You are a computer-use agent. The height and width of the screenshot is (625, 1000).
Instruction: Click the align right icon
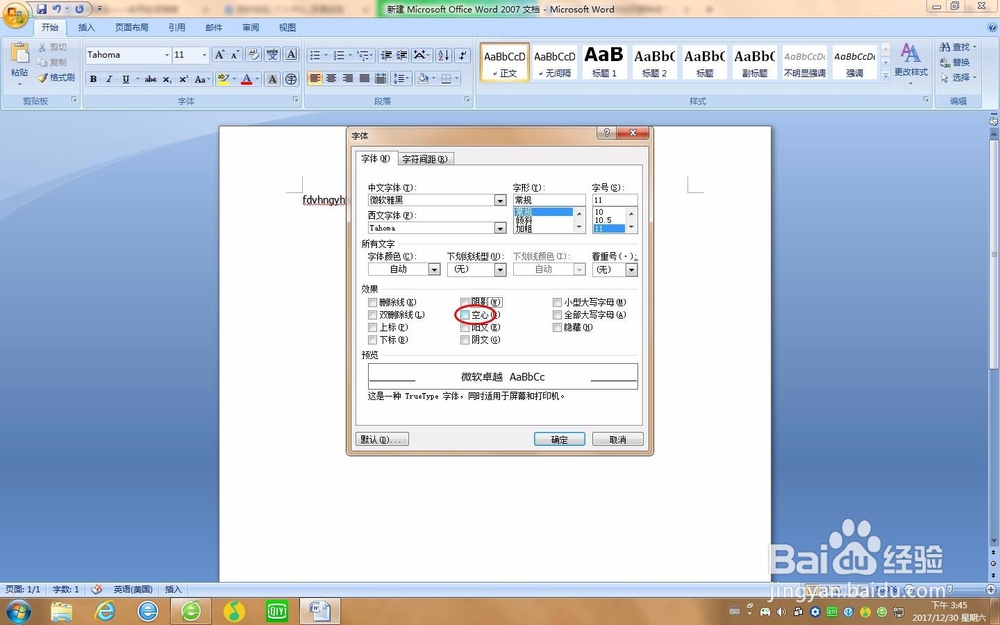pos(348,78)
